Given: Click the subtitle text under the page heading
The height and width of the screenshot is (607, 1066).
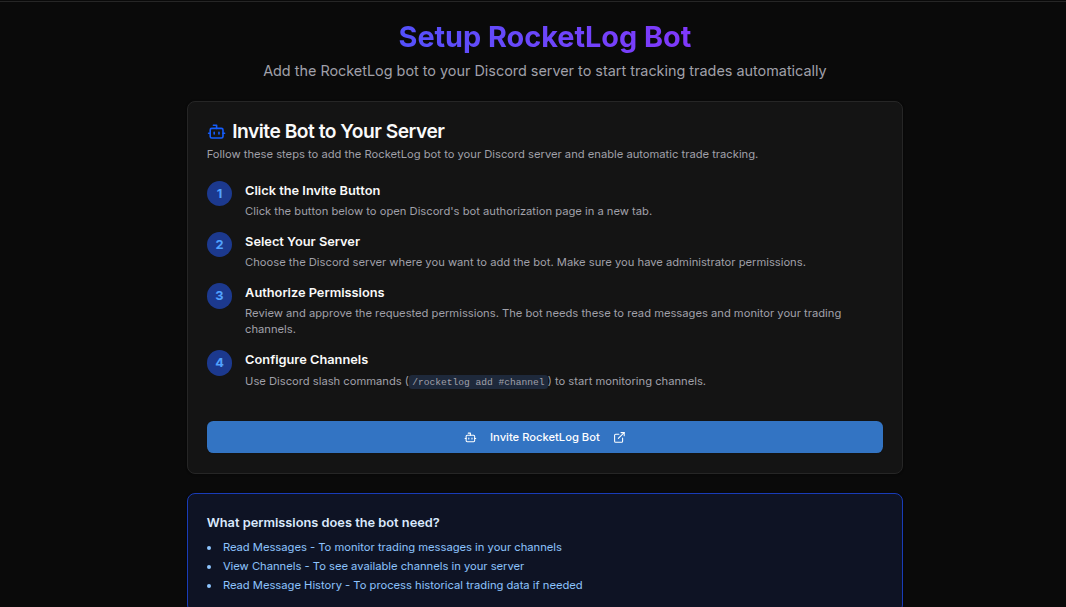Looking at the screenshot, I should point(544,71).
